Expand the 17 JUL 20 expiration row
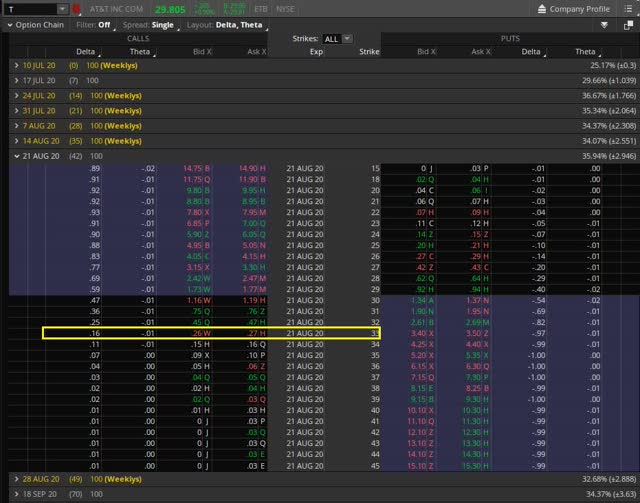The width and height of the screenshot is (640, 503). (x=16, y=80)
